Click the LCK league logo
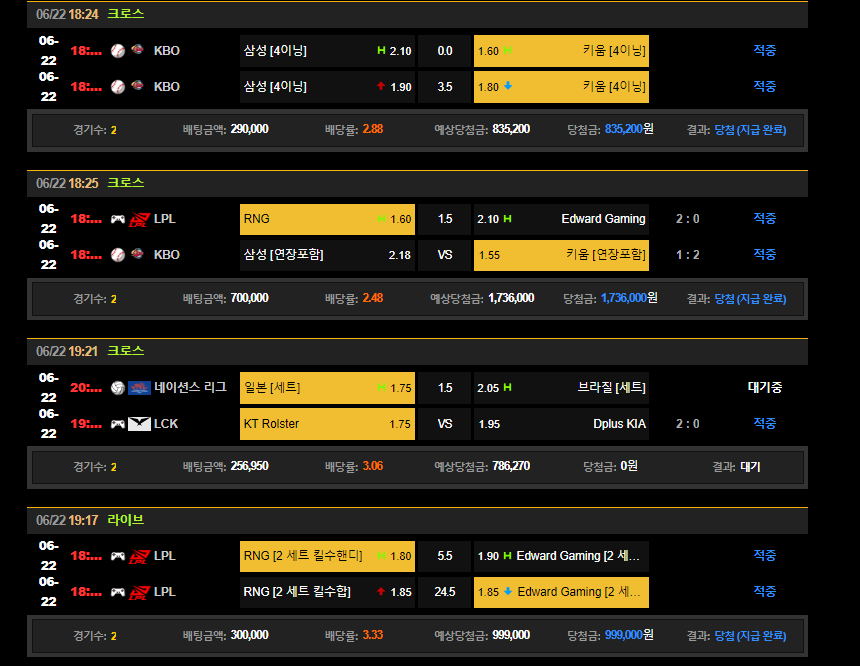Image resolution: width=860 pixels, height=666 pixels. [139, 424]
